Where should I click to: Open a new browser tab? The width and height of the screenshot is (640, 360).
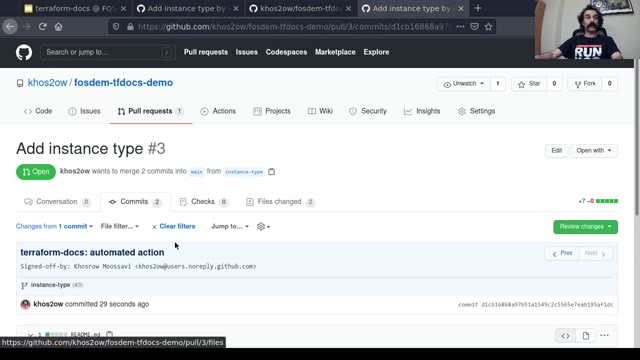click(x=478, y=8)
